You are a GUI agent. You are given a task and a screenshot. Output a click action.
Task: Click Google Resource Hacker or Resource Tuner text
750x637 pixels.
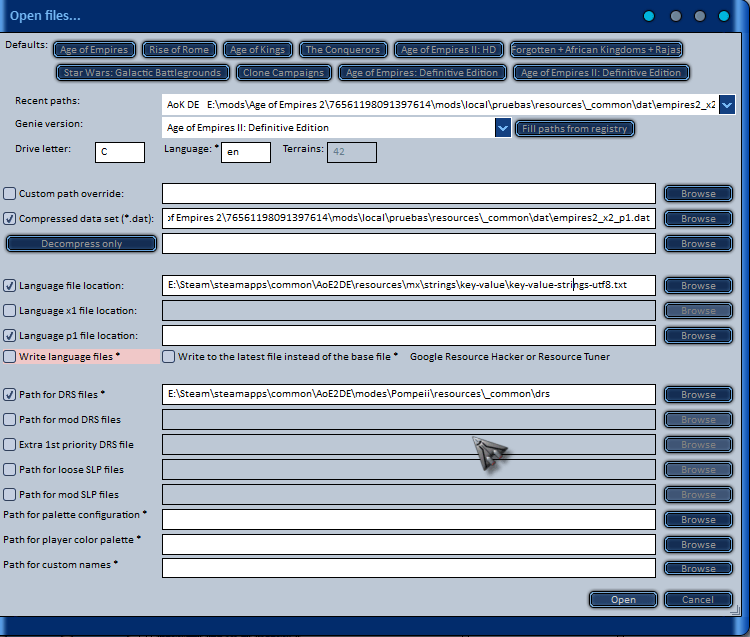510,357
